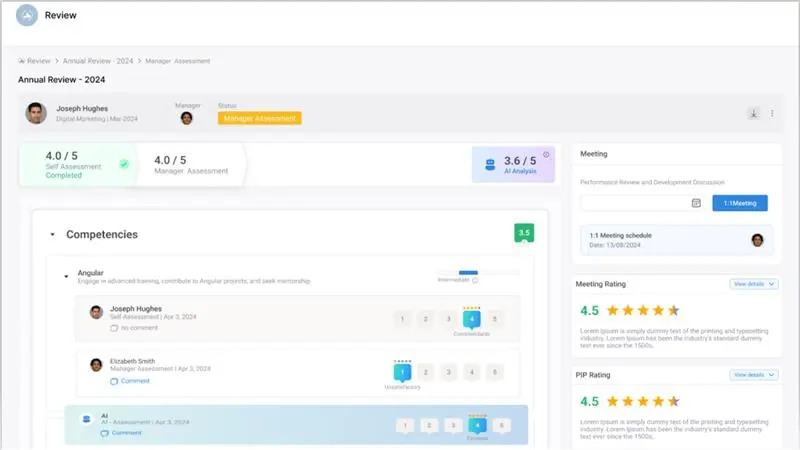800x450 pixels.
Task: Open Elizabeth Smith's Comment link
Action: point(135,381)
